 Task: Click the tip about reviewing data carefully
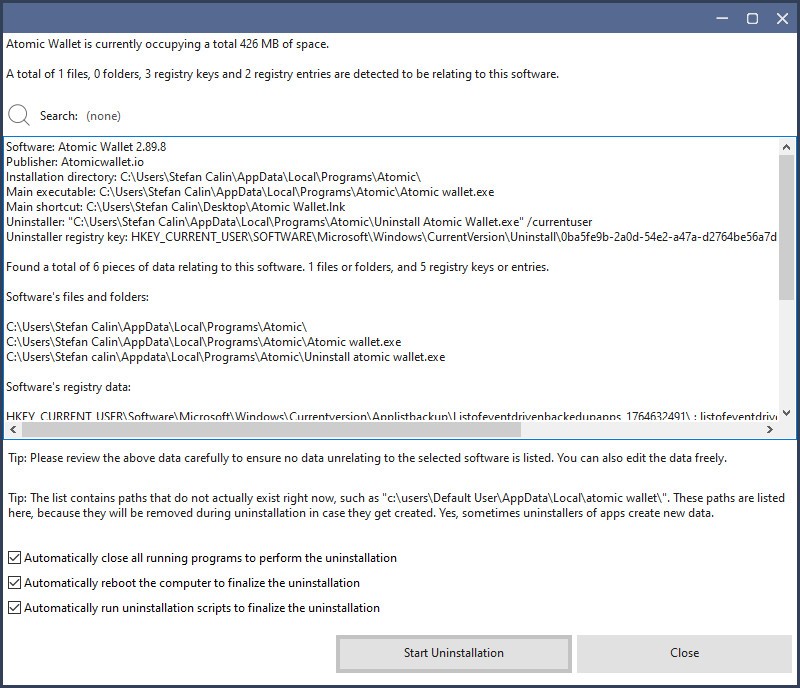click(x=367, y=458)
